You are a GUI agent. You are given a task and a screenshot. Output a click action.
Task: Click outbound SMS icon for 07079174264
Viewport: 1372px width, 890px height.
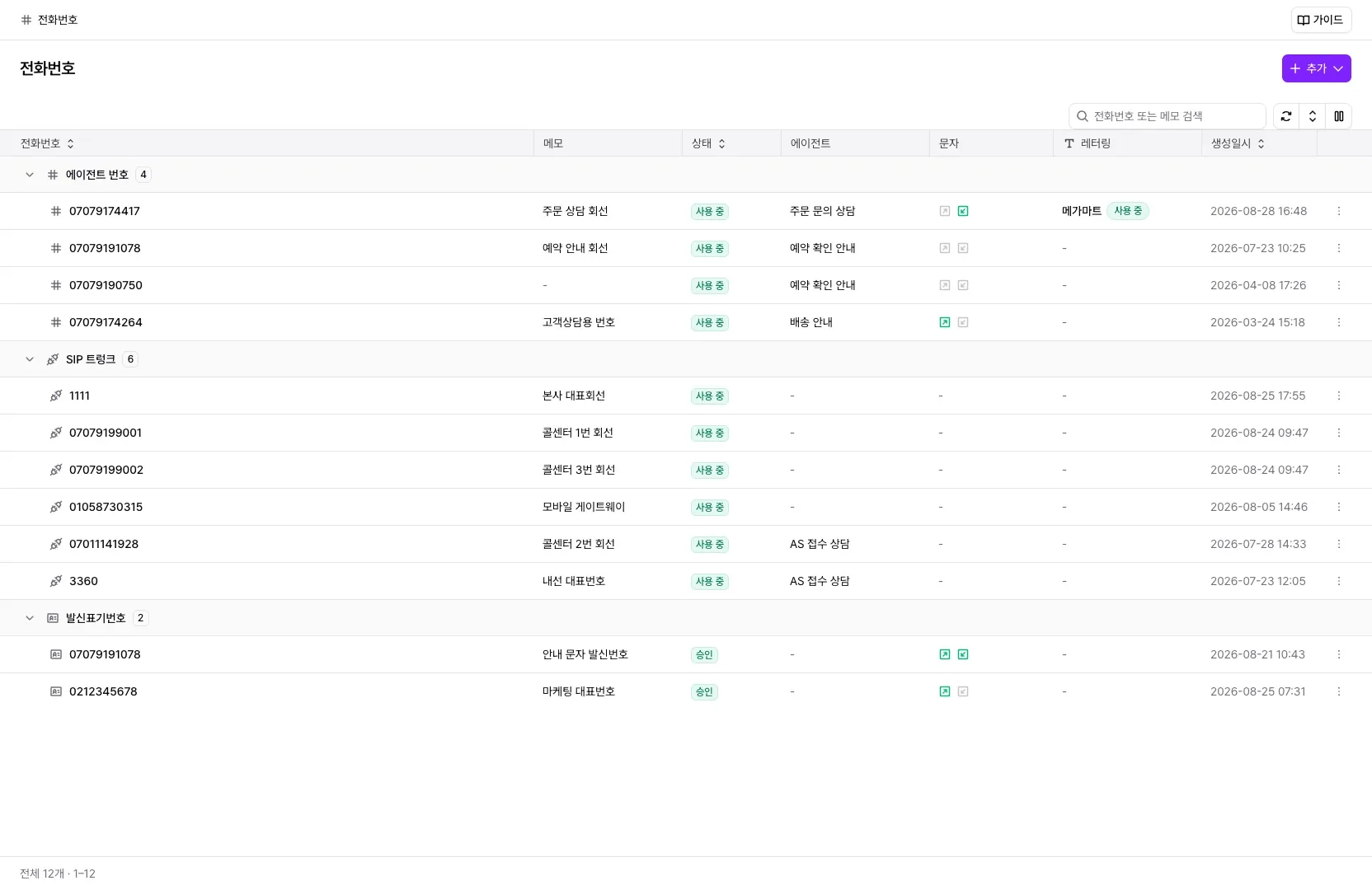(945, 322)
